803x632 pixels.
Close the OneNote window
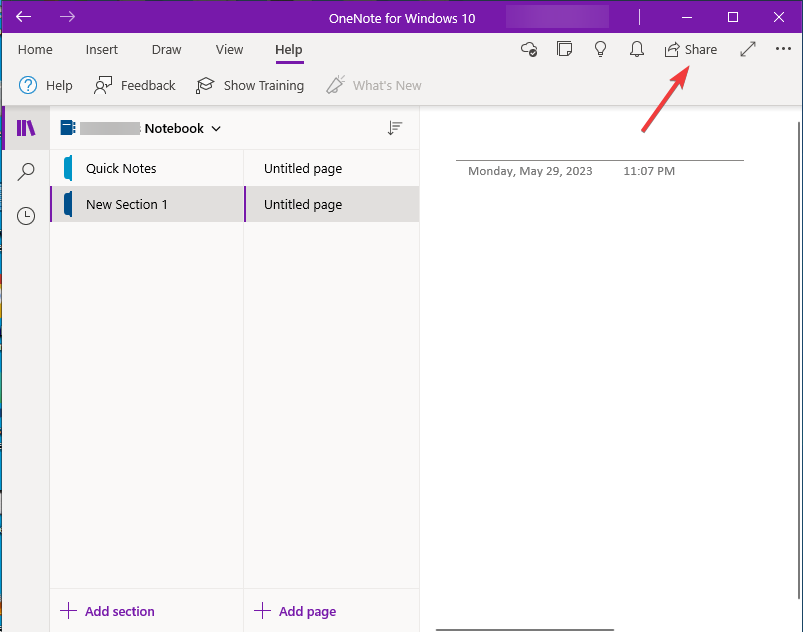[778, 17]
